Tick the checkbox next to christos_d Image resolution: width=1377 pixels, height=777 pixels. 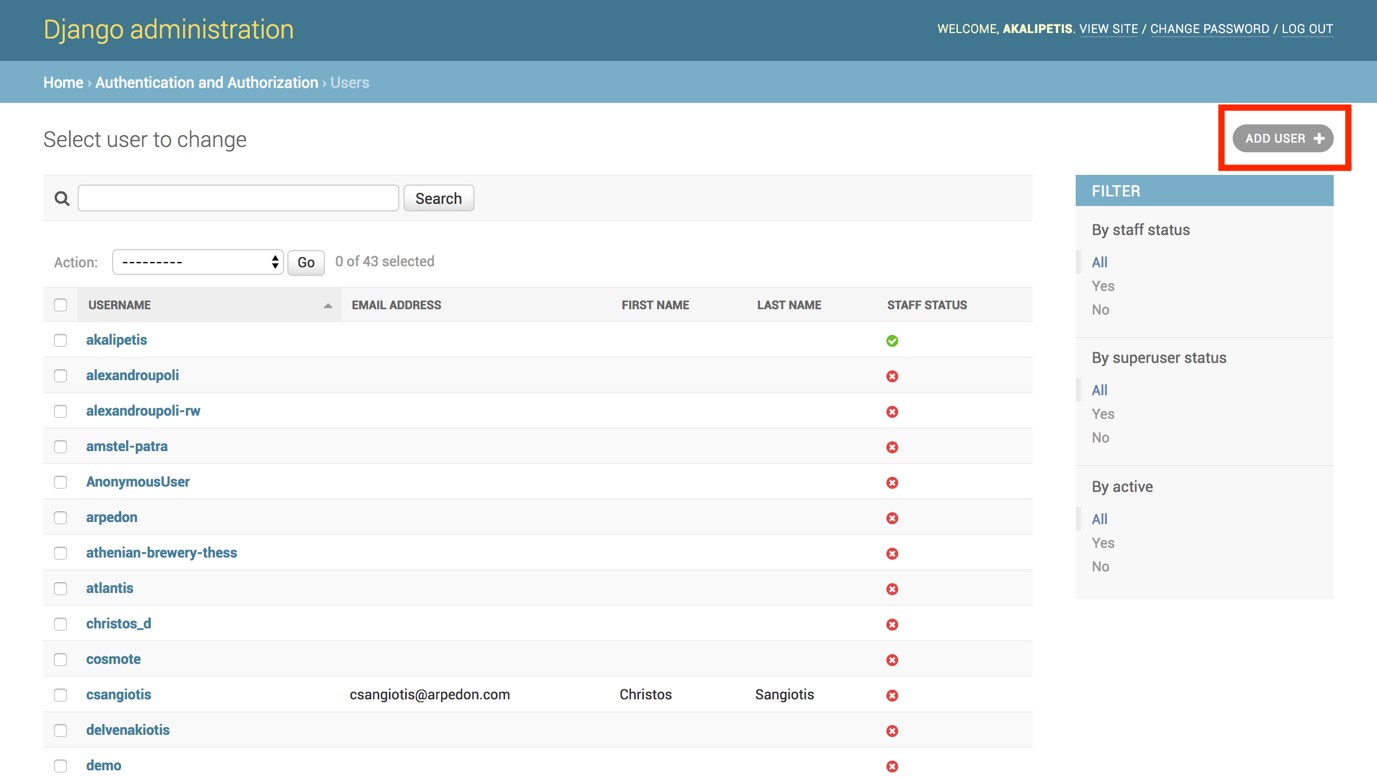(x=61, y=624)
